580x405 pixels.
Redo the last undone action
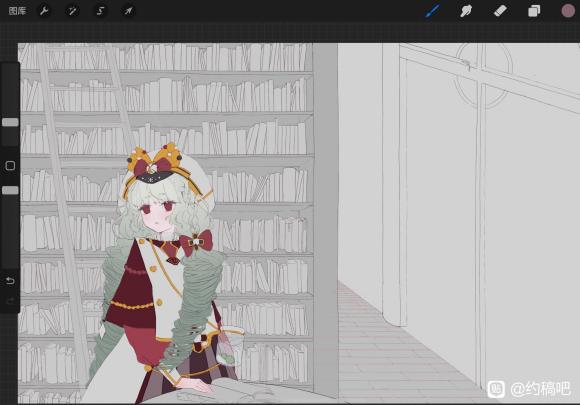(x=10, y=301)
